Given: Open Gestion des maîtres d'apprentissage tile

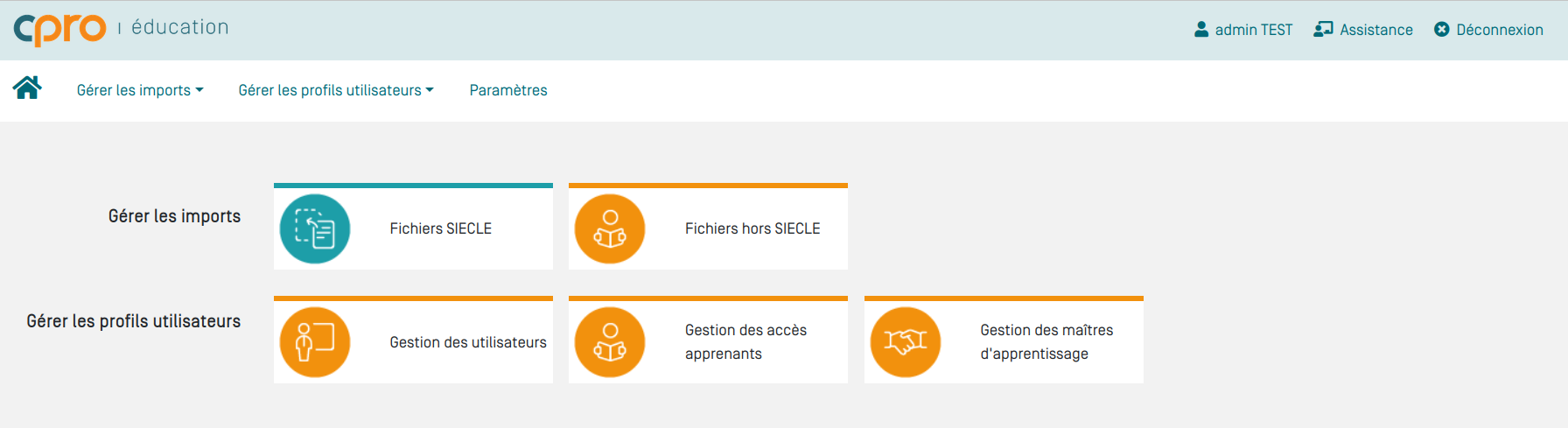Looking at the screenshot, I should (x=1004, y=340).
